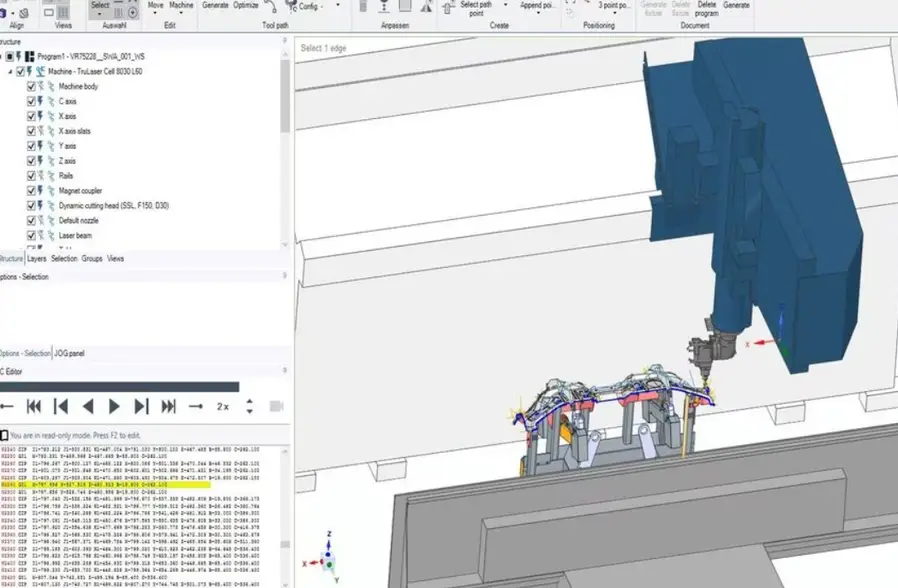Play the simulation in reverse
The width and height of the screenshot is (898, 588).
point(88,407)
